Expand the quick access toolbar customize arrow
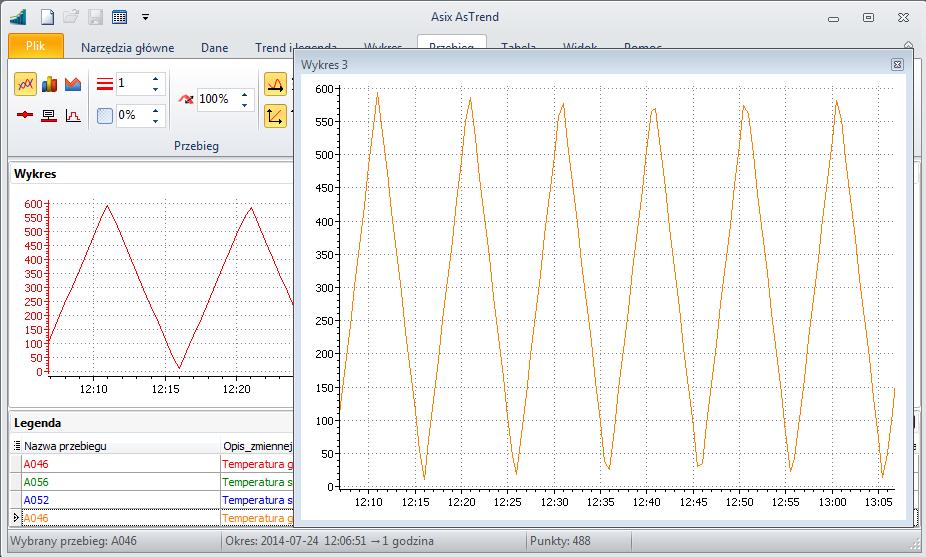The image size is (926, 557). (145, 18)
